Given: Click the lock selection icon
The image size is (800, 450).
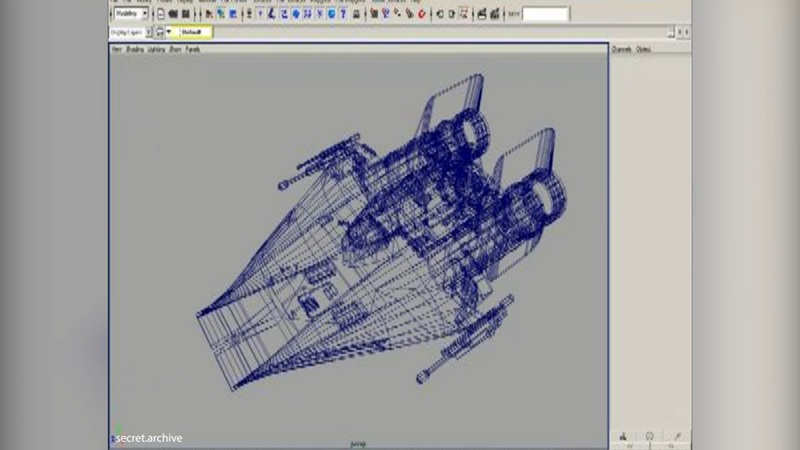Looking at the screenshot, I should 356,14.
